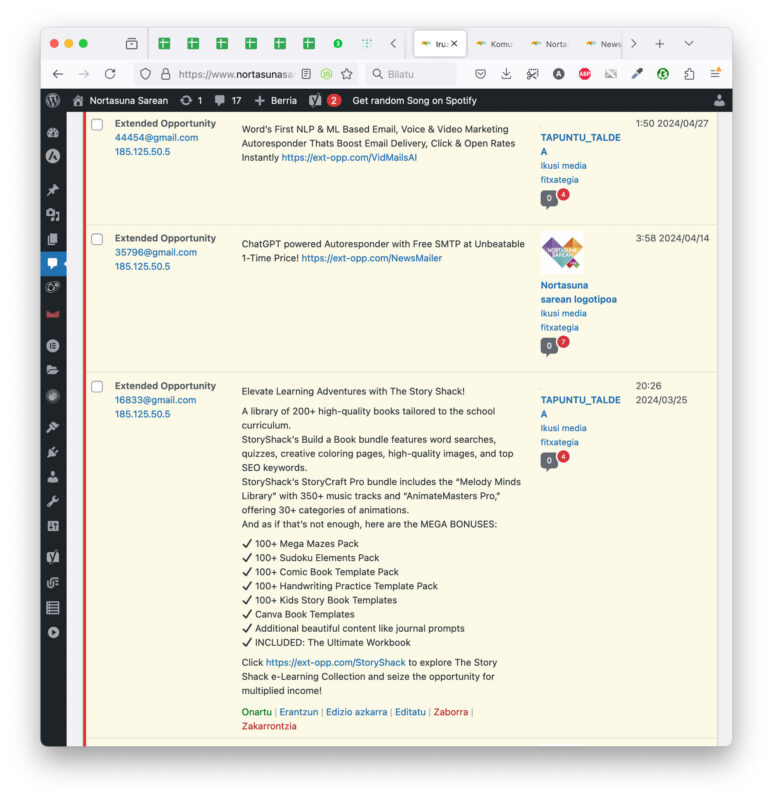This screenshot has height=800, width=773.
Task: Open the Appearance brush sidebar icon
Action: pos(53,427)
